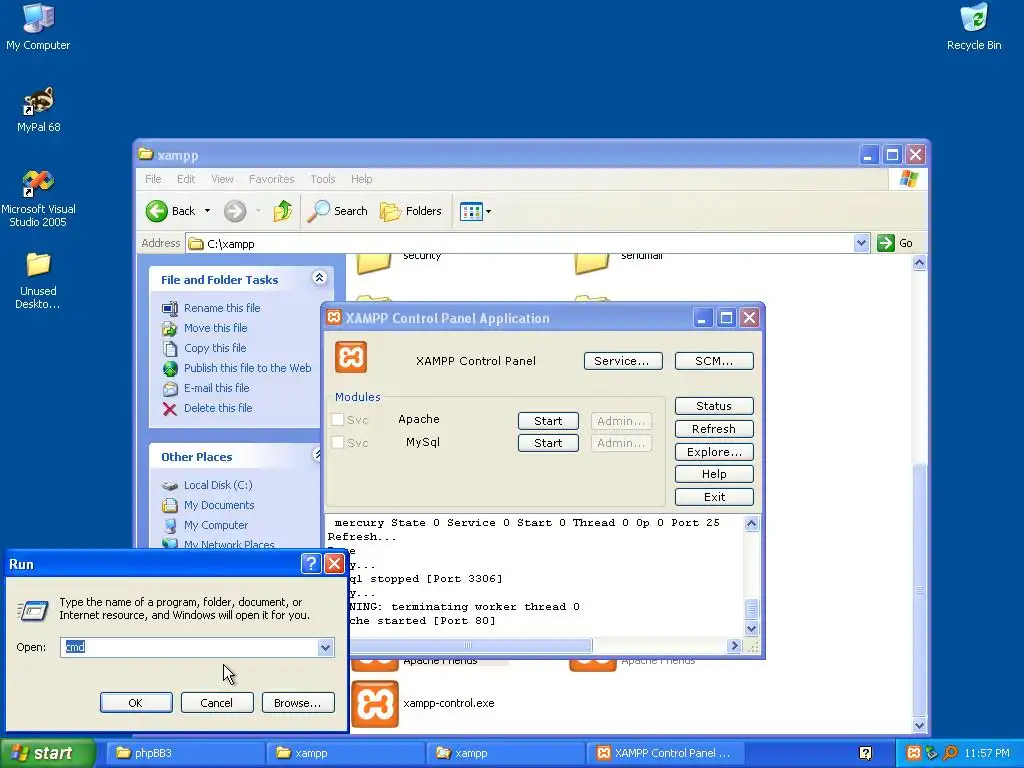Screen dimensions: 1024x768
Task: Open My Computer from Other Places
Action: click(x=216, y=525)
